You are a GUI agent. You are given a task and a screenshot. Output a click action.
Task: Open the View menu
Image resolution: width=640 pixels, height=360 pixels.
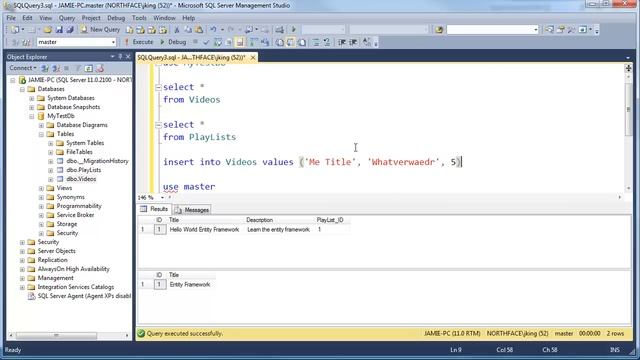45,18
